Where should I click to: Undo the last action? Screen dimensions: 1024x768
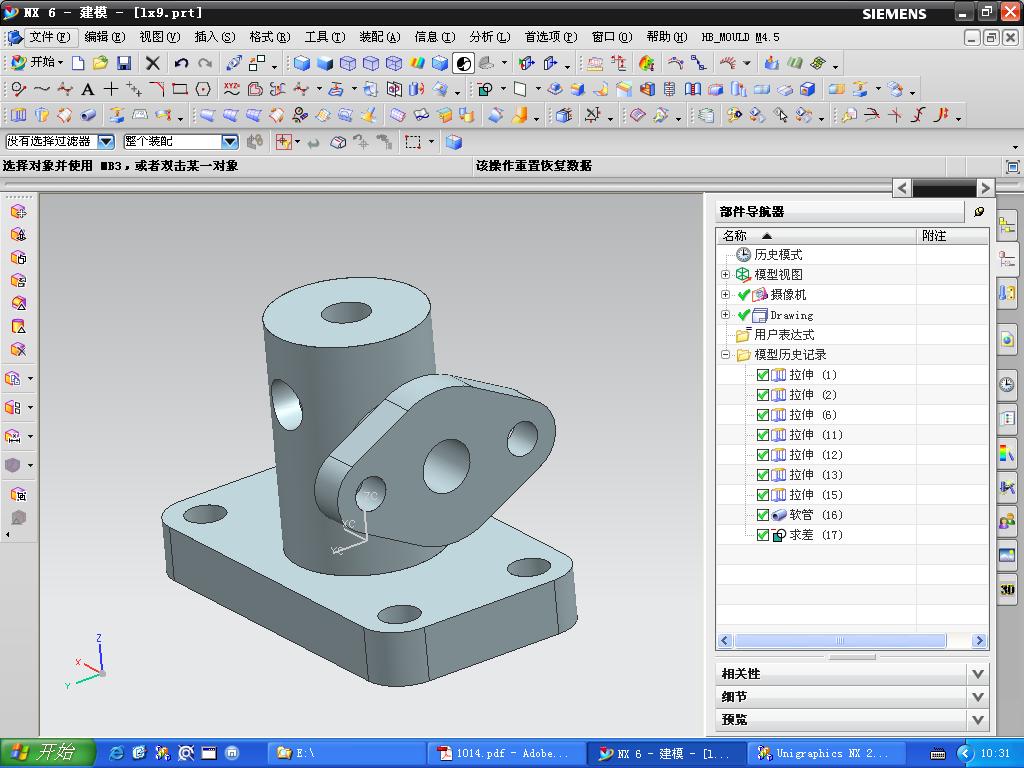click(x=181, y=63)
